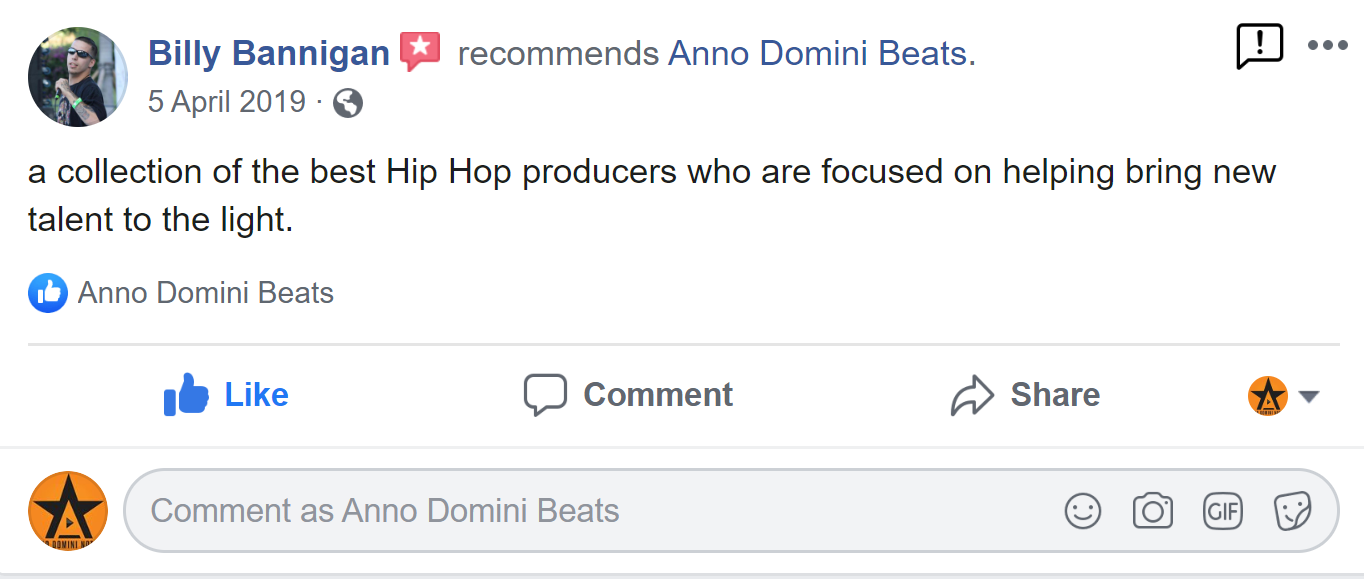Click Billy Bannigan's profile picture
The width and height of the screenshot is (1364, 579).
[78, 77]
